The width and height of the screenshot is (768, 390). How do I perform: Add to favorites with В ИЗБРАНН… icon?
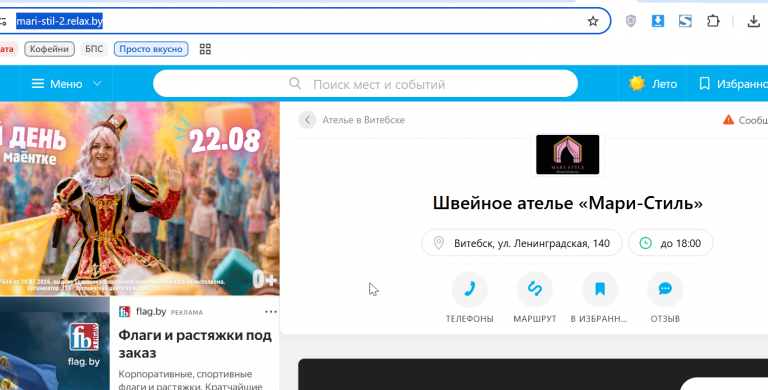coord(600,289)
